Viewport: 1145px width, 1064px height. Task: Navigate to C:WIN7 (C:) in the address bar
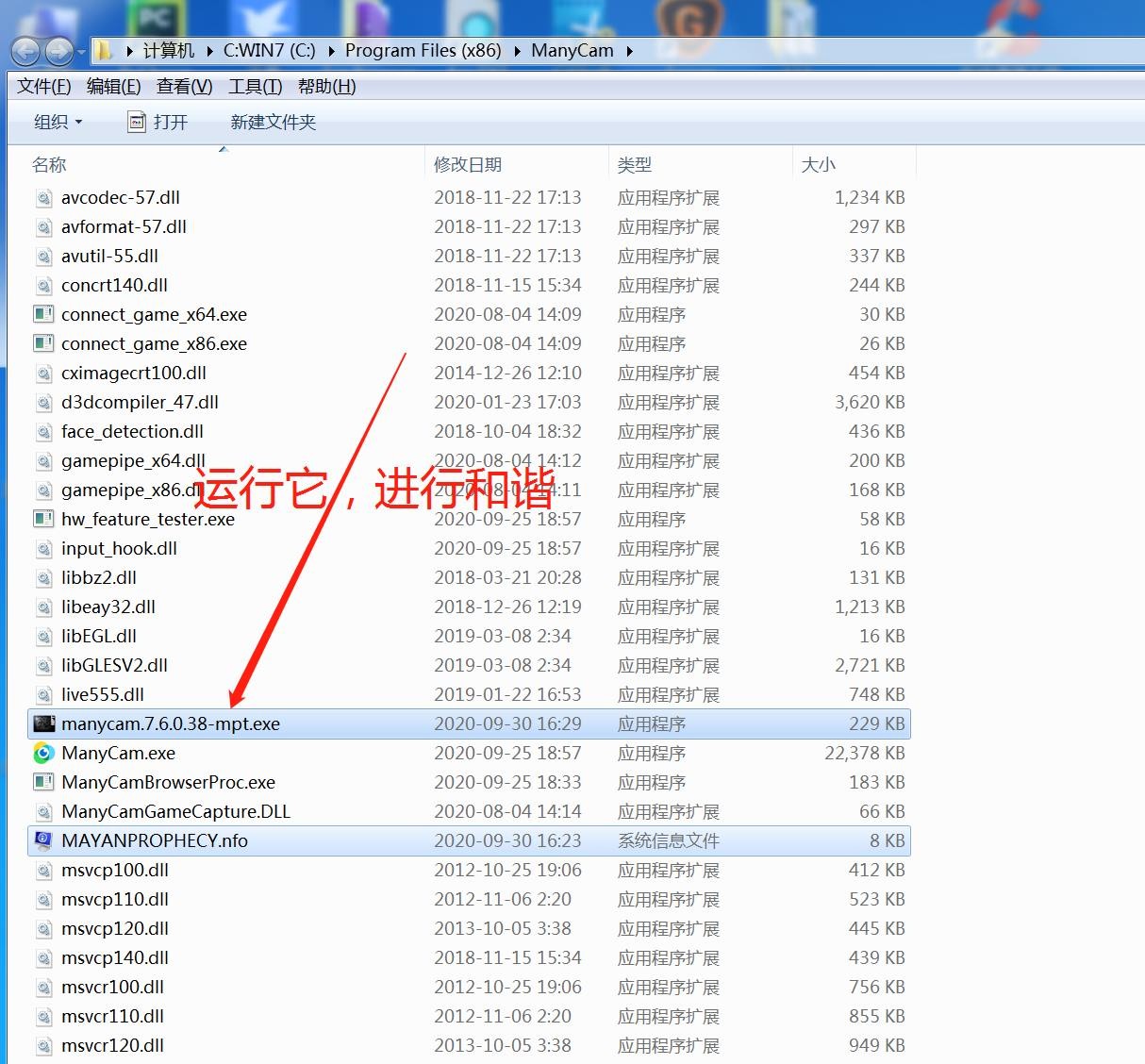(270, 51)
